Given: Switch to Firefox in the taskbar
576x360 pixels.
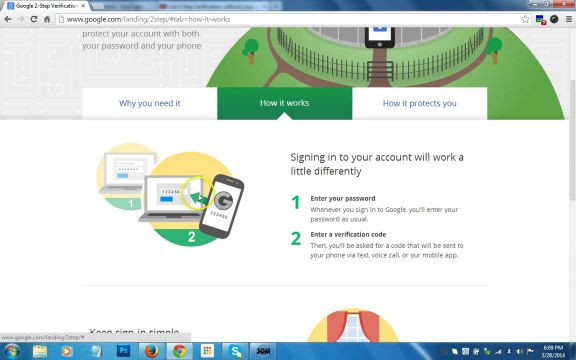Looking at the screenshot, I should click(151, 351).
